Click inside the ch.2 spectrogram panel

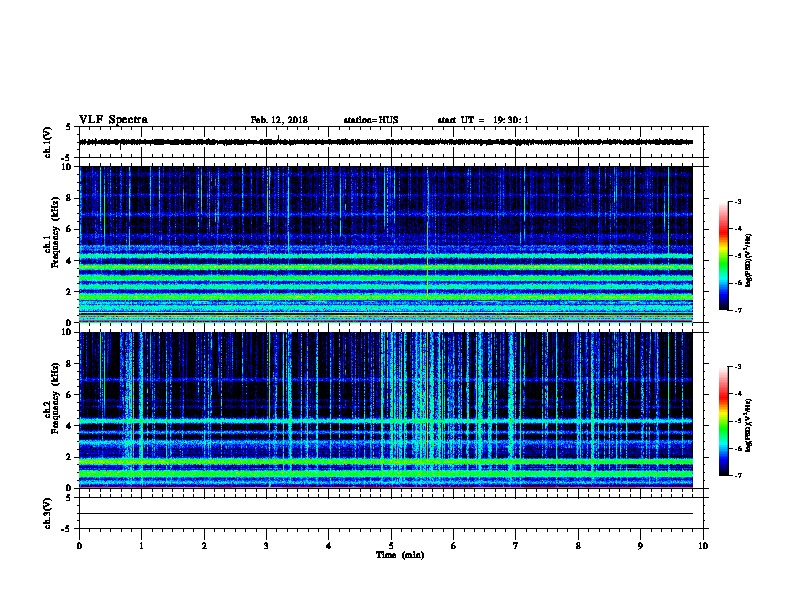tap(386, 410)
